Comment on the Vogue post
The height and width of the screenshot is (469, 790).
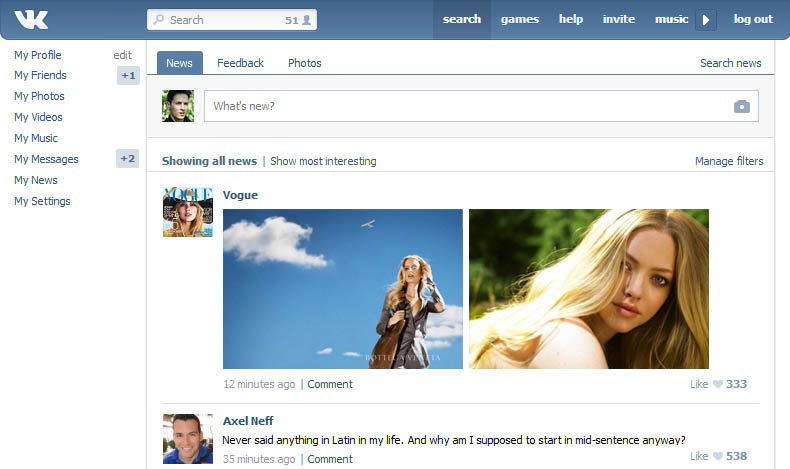pos(330,384)
